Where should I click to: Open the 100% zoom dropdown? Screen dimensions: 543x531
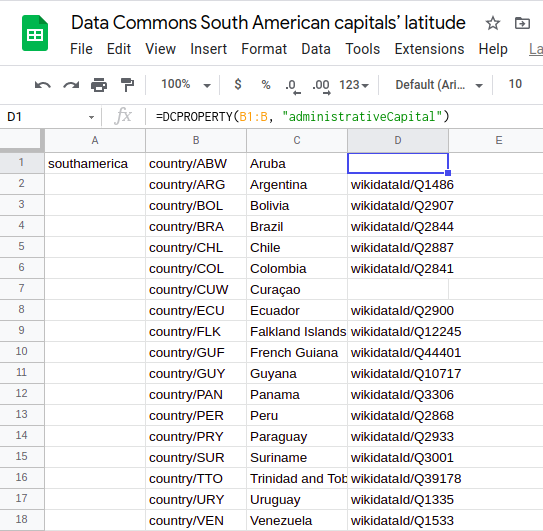(186, 85)
